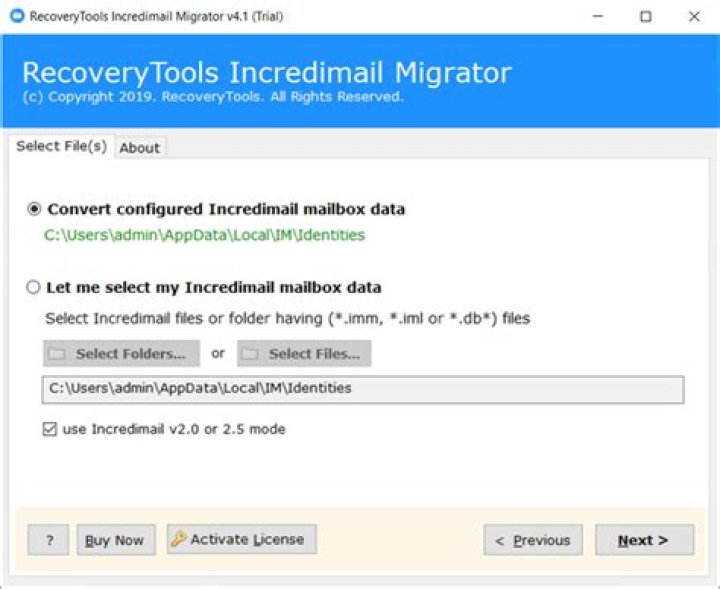
Task: Click the Buy Now button
Action: tap(116, 540)
